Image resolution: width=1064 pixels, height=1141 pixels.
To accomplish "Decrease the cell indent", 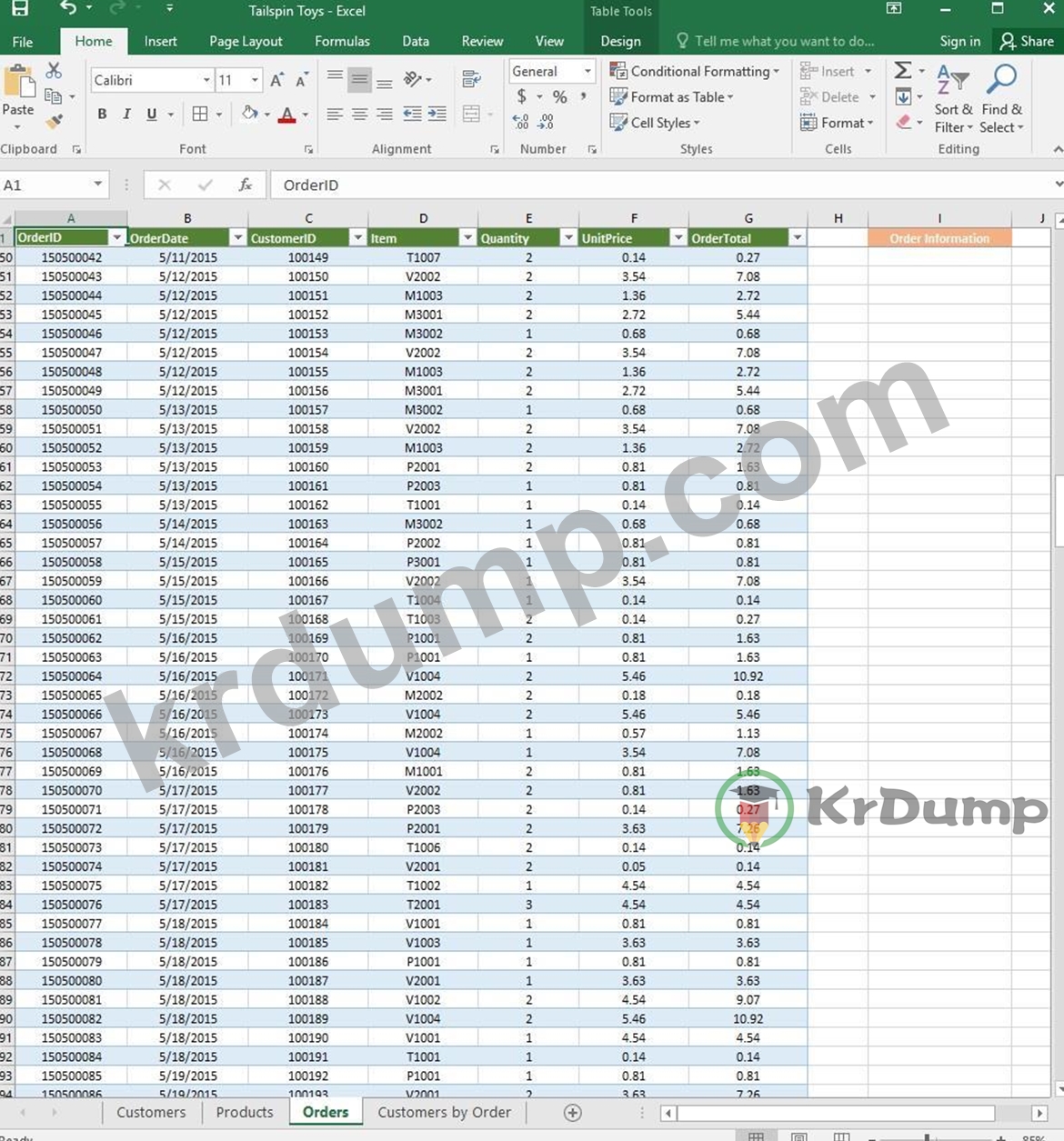I will (412, 114).
